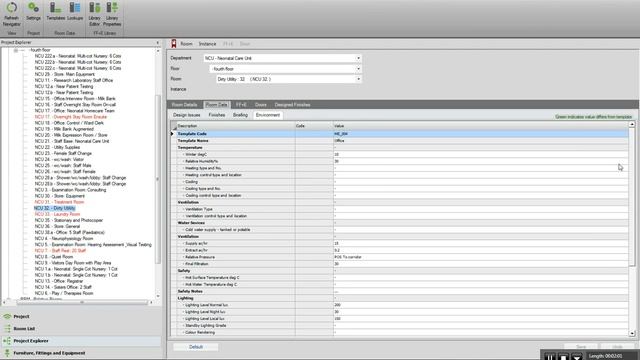Open the Briefing subtab
The image size is (640, 360).
pos(240,115)
